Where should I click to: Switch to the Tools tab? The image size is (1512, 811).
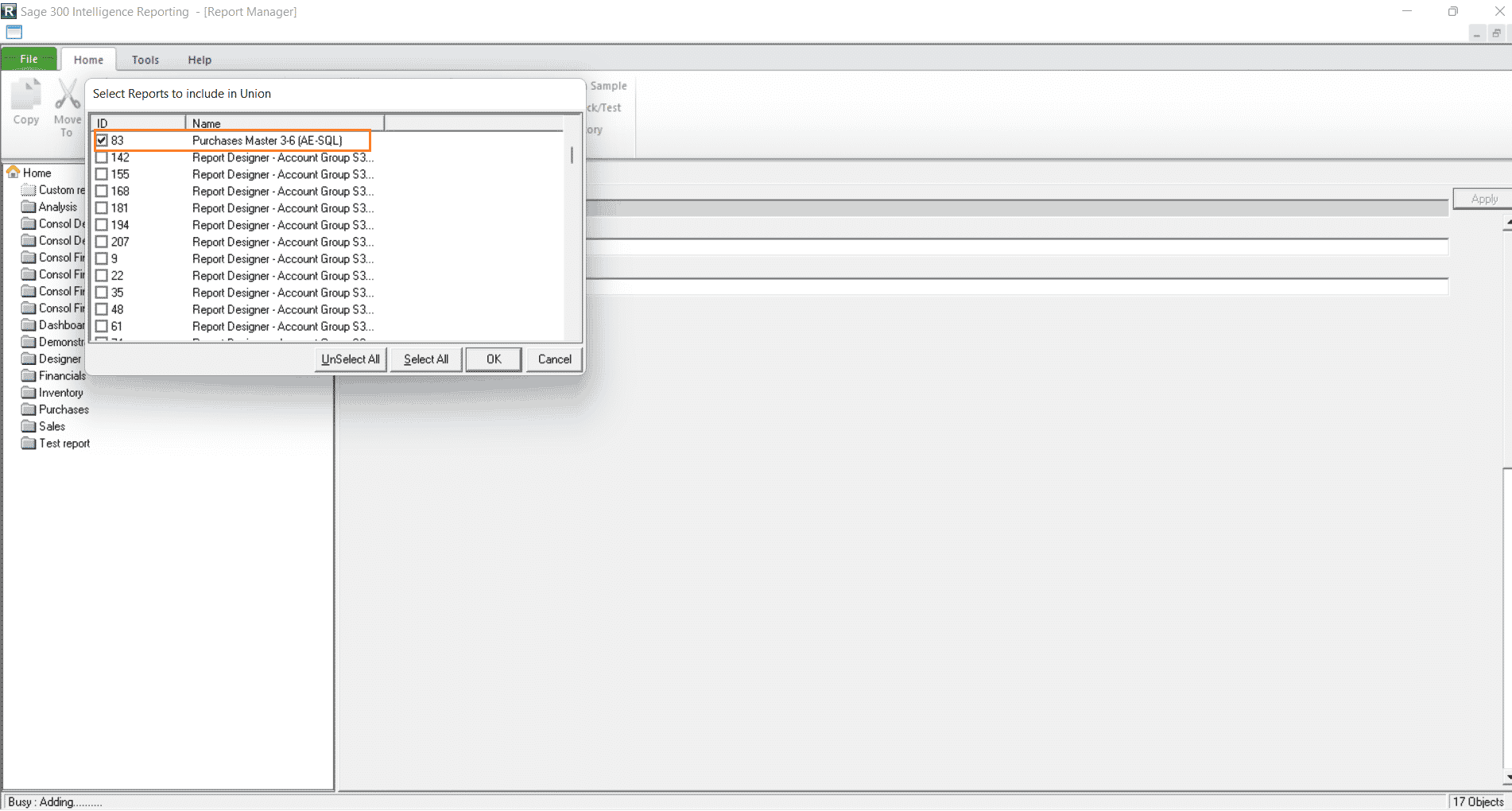pos(145,60)
